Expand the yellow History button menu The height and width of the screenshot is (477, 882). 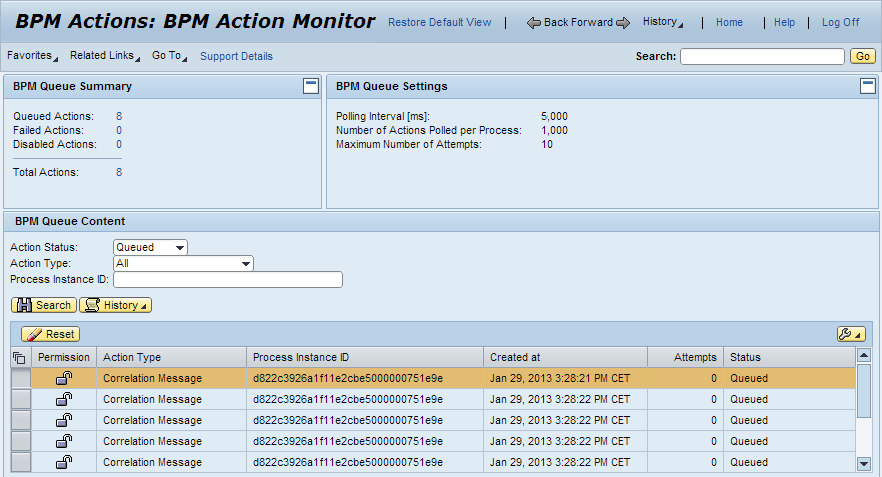pyautogui.click(x=115, y=305)
